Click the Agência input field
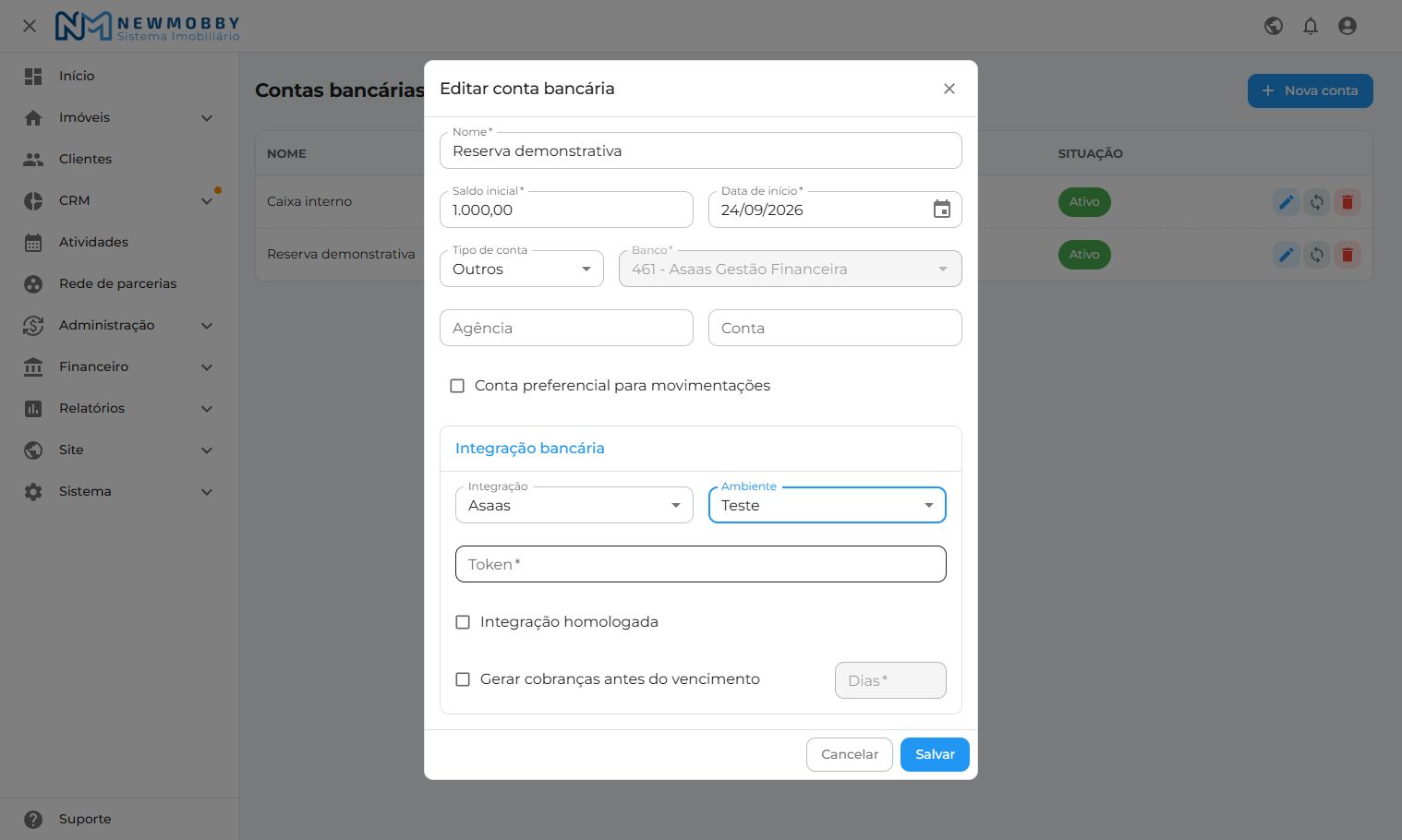 click(566, 328)
